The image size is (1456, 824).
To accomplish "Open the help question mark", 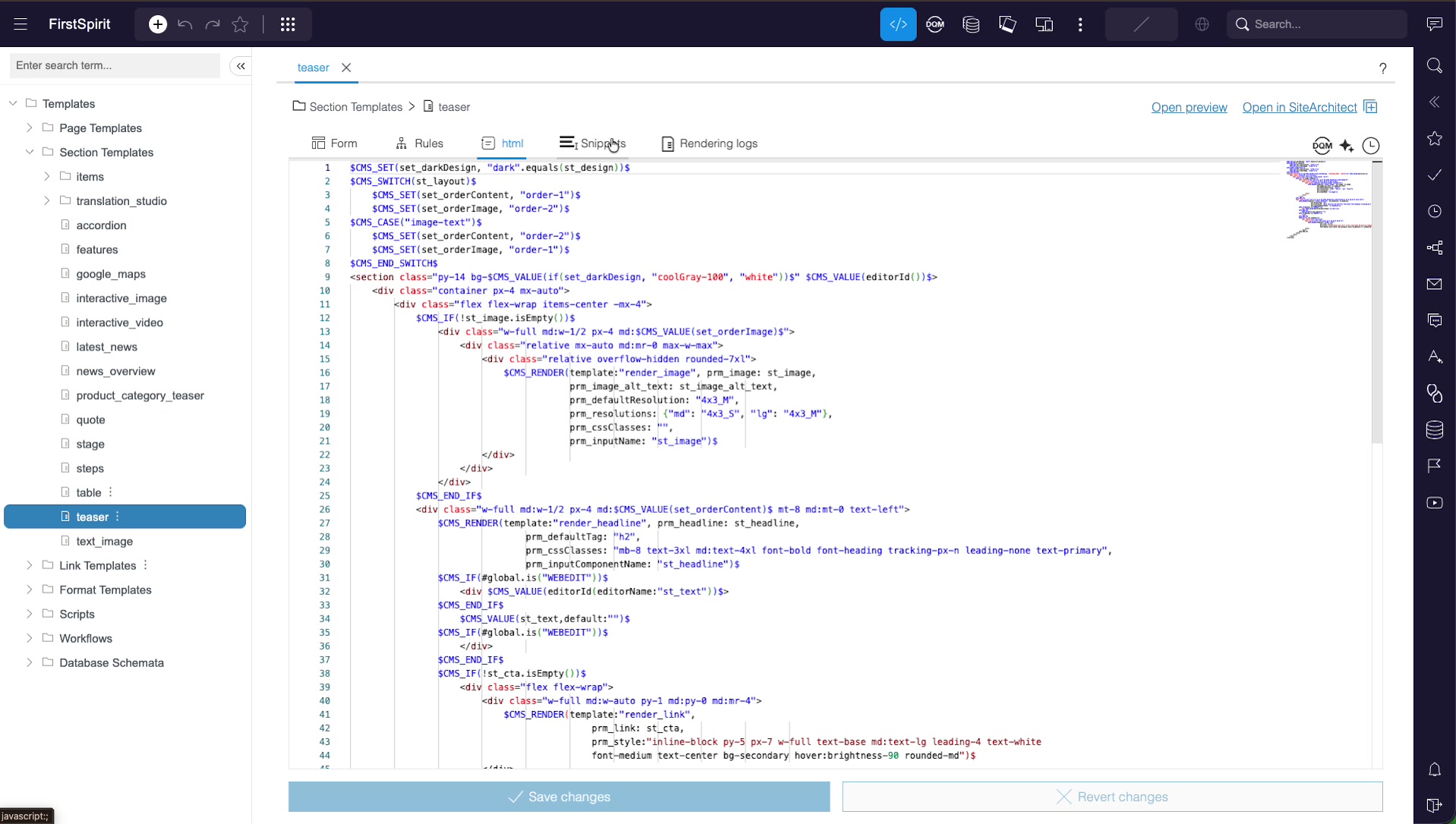I will click(1383, 68).
